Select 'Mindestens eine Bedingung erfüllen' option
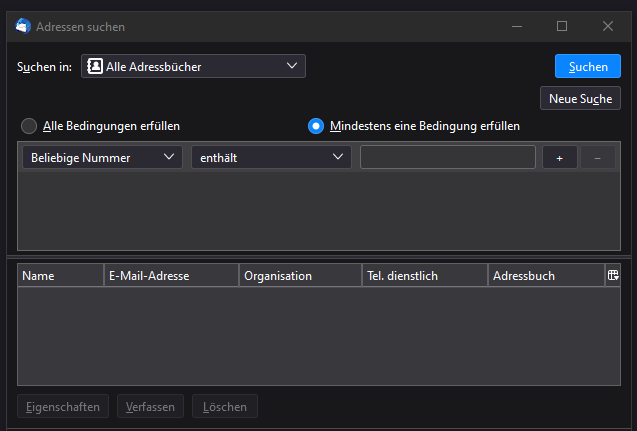Screen dimensions: 637x431 click(x=316, y=126)
